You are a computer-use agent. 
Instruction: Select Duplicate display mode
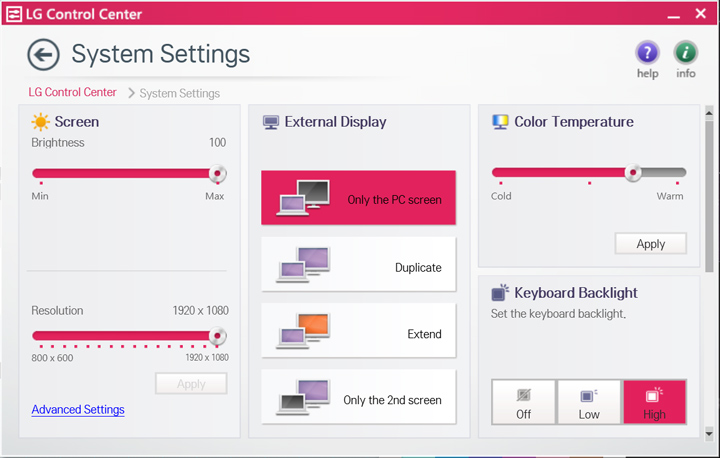359,264
